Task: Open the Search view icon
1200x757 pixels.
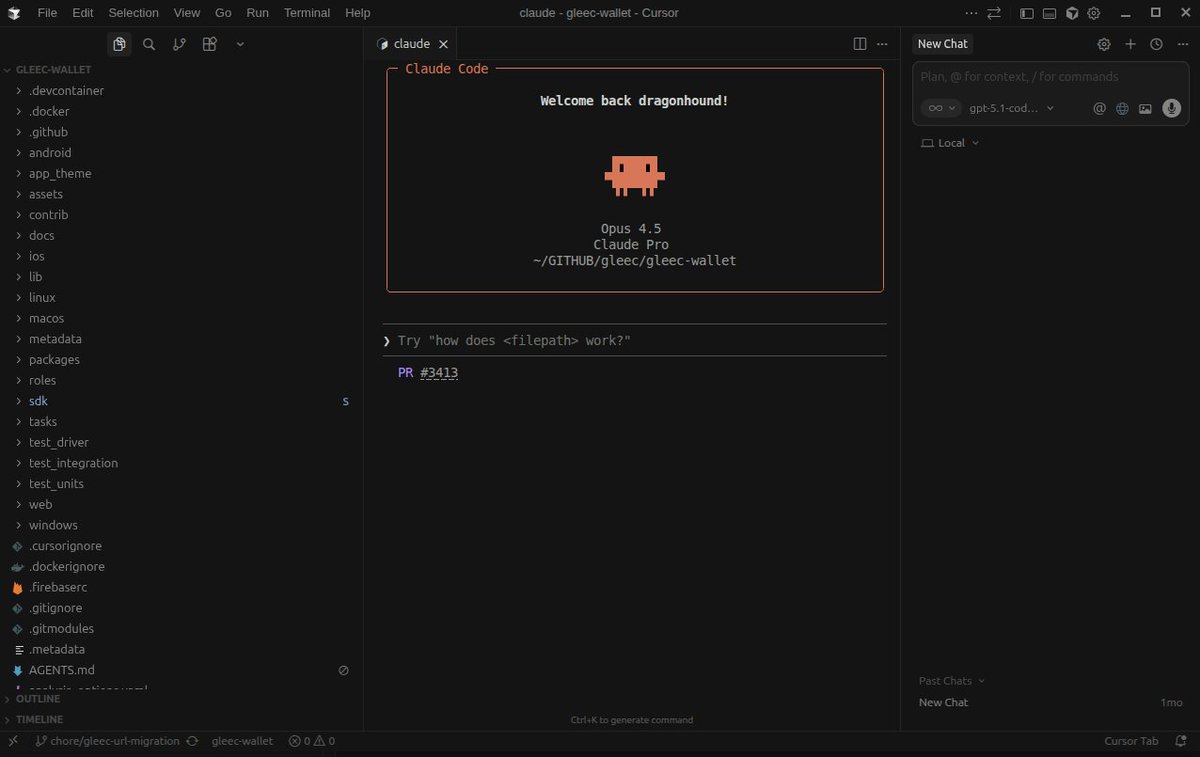Action: click(149, 44)
